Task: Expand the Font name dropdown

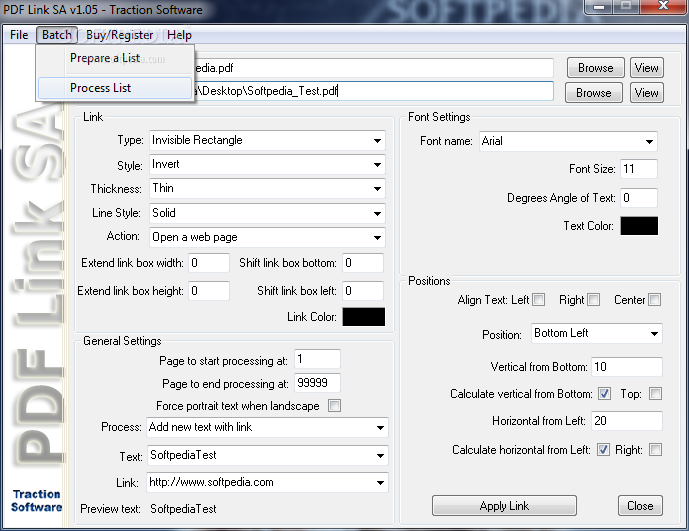Action: pyautogui.click(x=649, y=142)
